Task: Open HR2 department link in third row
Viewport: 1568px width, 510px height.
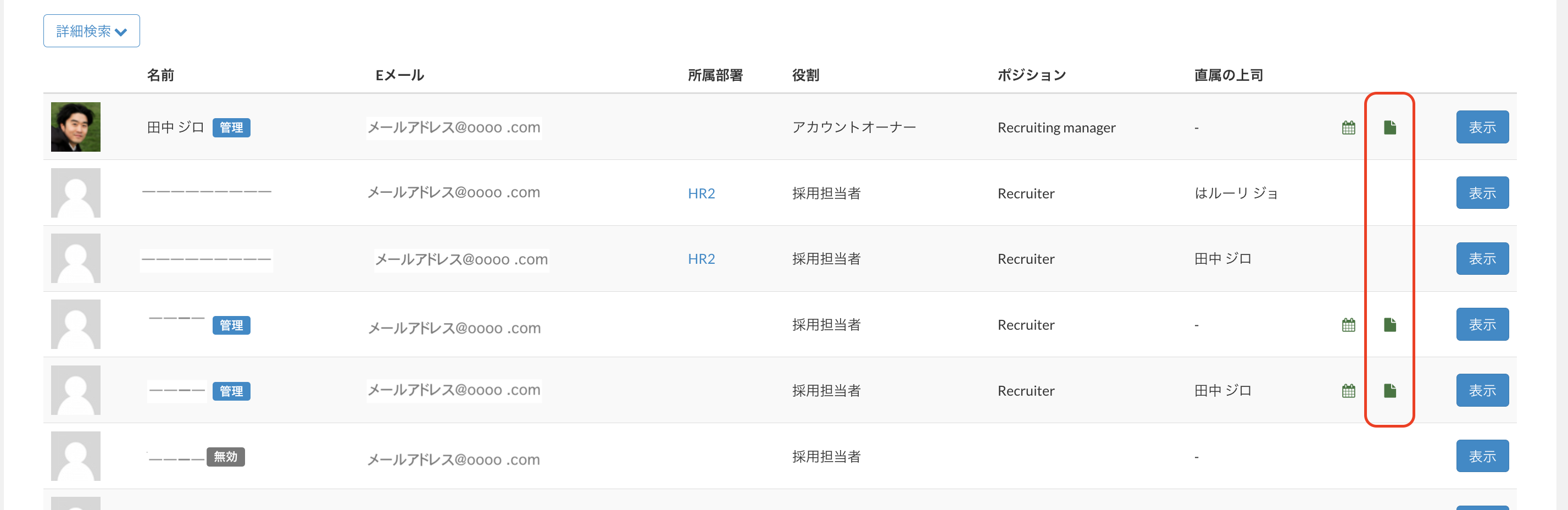Action: pyautogui.click(x=701, y=259)
